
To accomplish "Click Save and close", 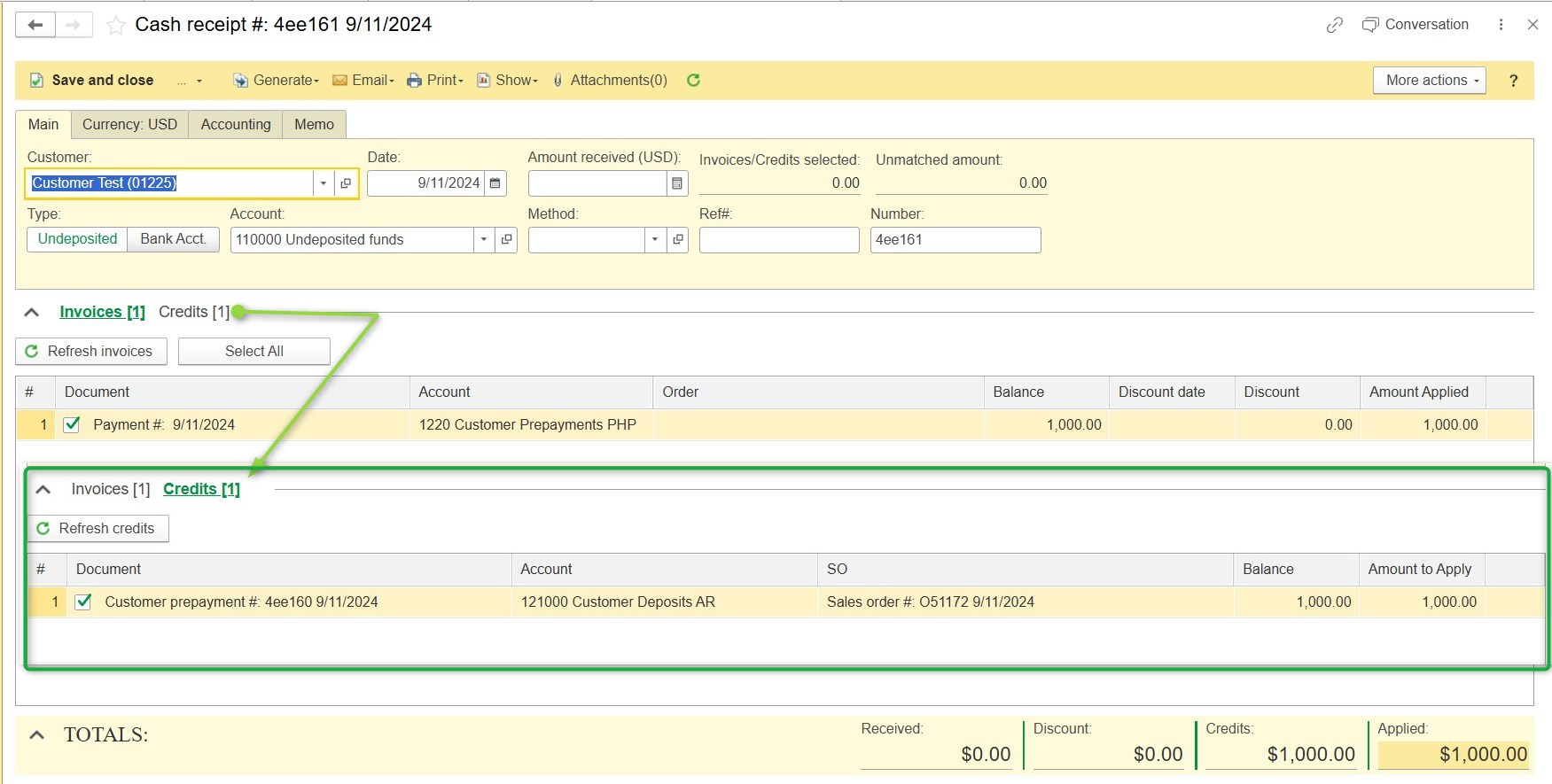I will click(92, 80).
